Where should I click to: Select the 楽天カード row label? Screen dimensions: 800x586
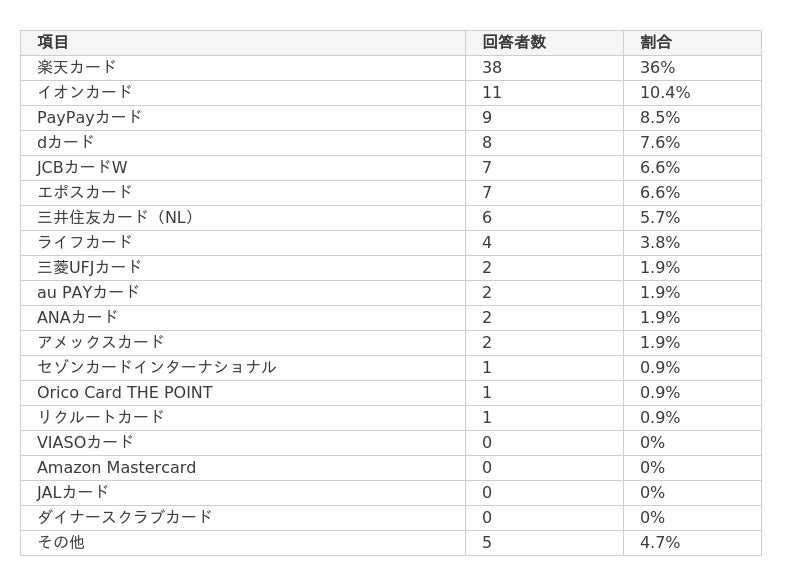point(77,67)
